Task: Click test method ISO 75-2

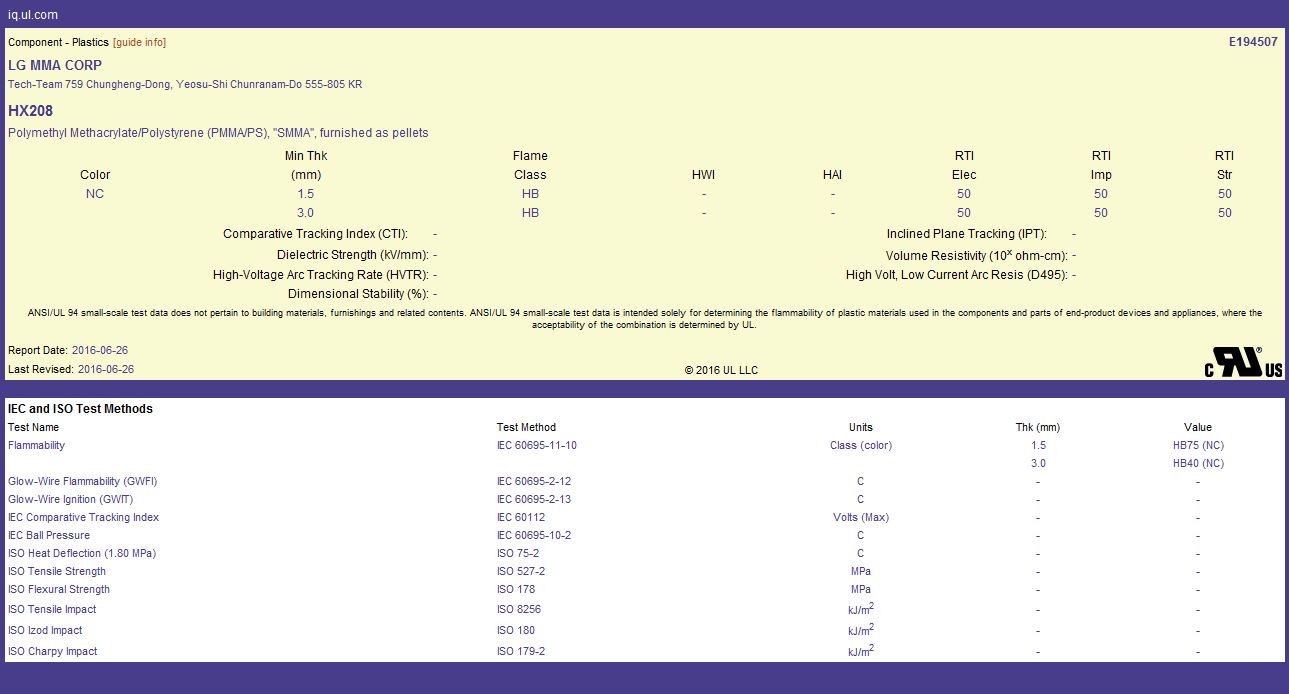Action: tap(518, 553)
